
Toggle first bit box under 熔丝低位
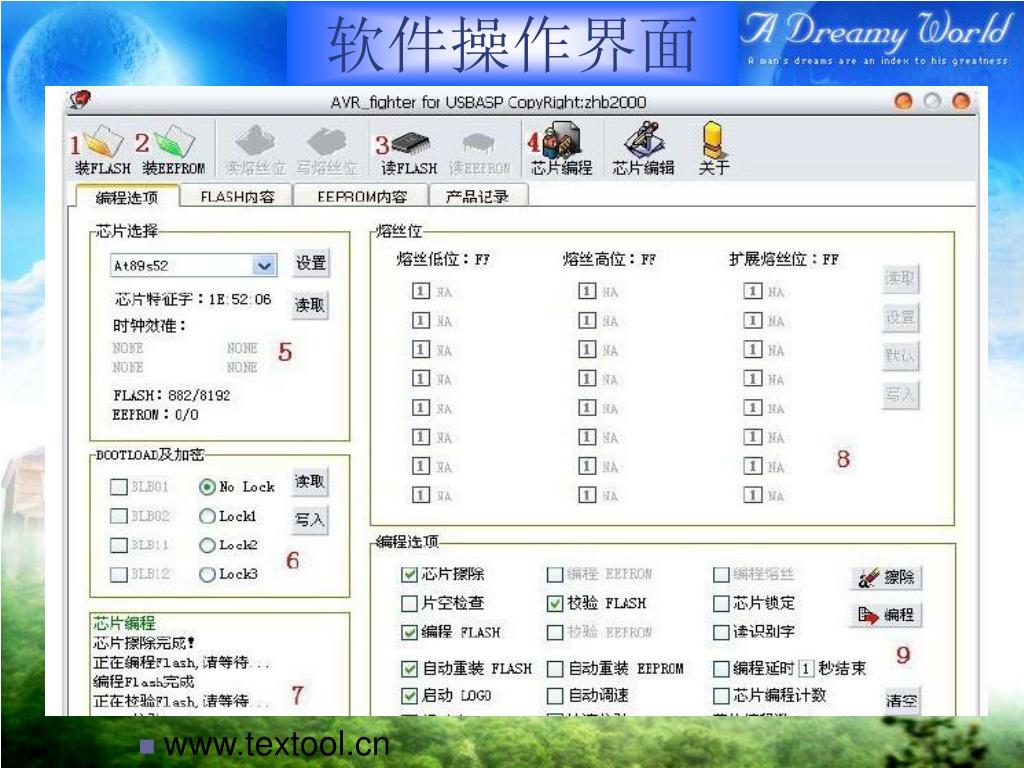[x=421, y=291]
